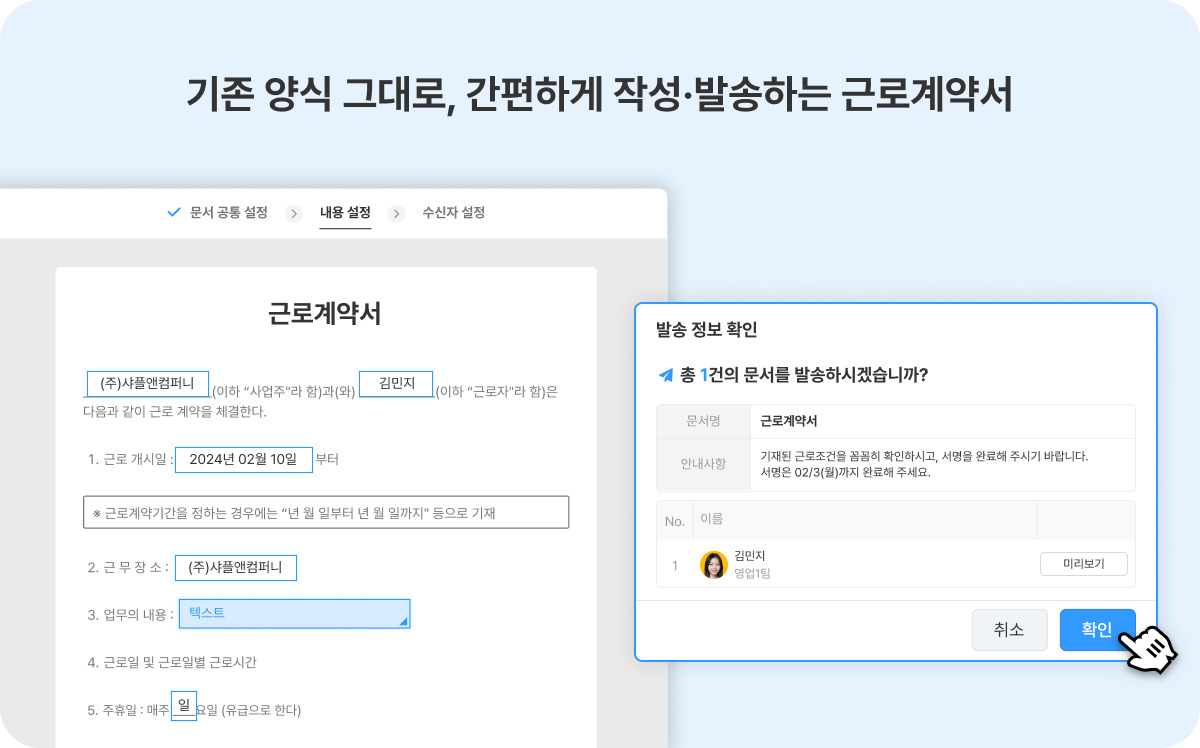The height and width of the screenshot is (748, 1200).
Task: Click the blue checkmark beside 문서 공통 설정
Action: click(174, 213)
